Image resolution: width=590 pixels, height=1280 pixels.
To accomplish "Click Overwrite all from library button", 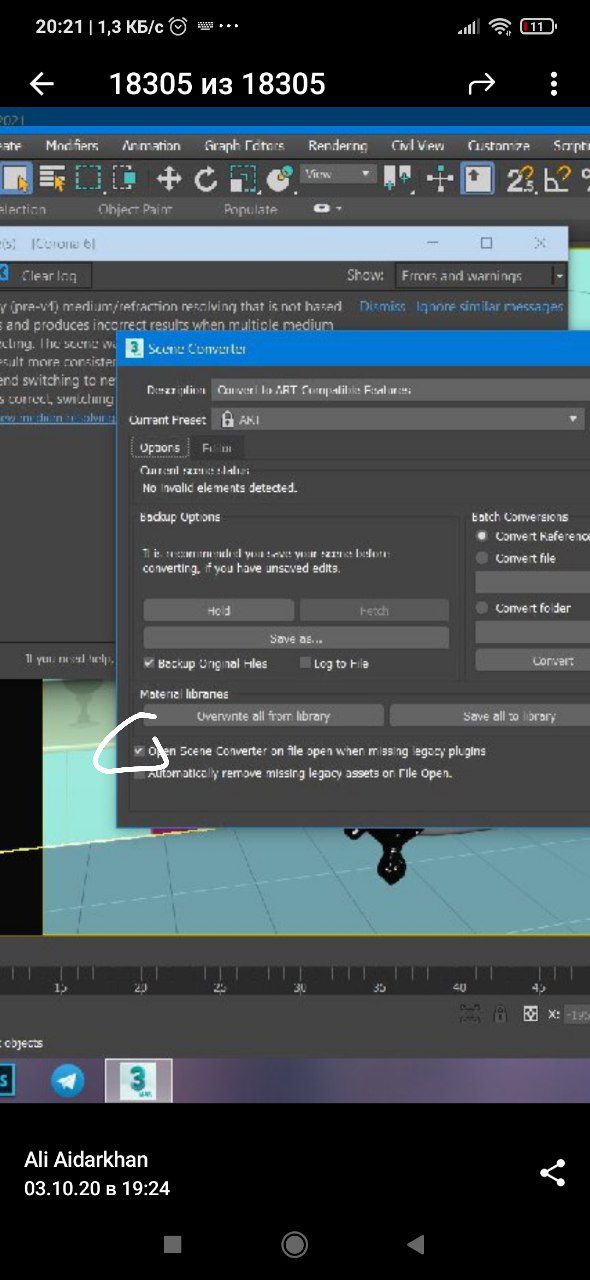I will pos(263,716).
